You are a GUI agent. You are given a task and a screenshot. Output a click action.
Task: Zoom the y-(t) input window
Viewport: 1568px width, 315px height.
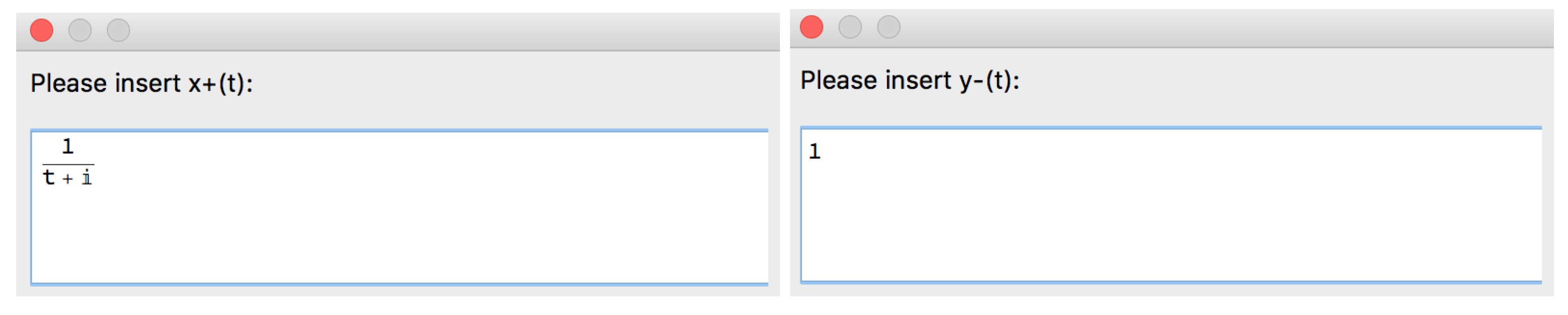(x=888, y=27)
